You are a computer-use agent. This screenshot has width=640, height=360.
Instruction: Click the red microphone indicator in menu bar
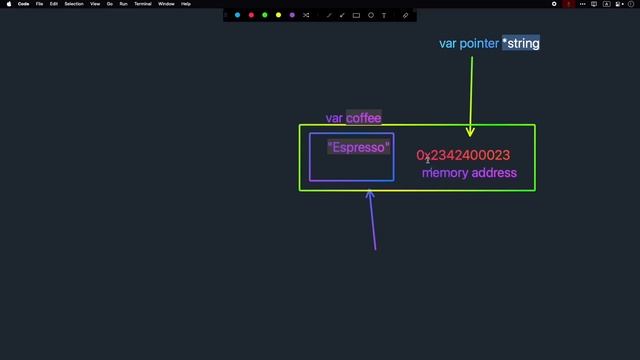click(x=569, y=4)
